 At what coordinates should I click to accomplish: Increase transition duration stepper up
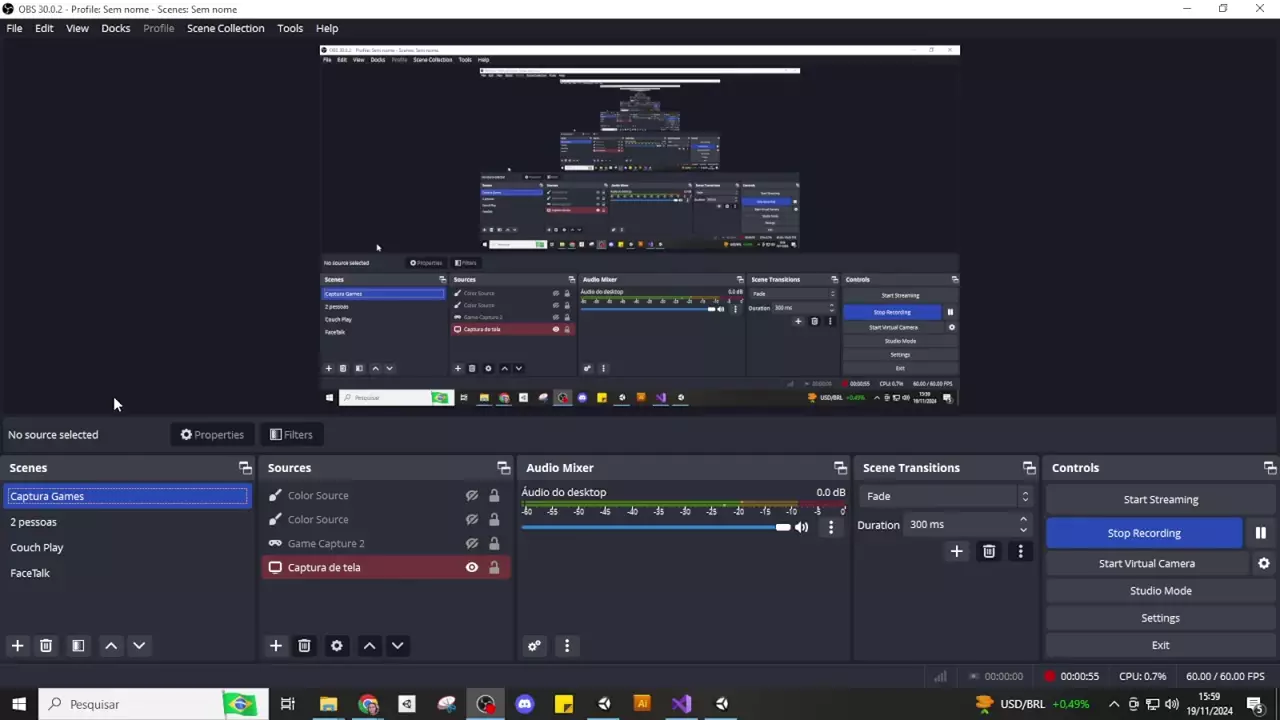1023,519
